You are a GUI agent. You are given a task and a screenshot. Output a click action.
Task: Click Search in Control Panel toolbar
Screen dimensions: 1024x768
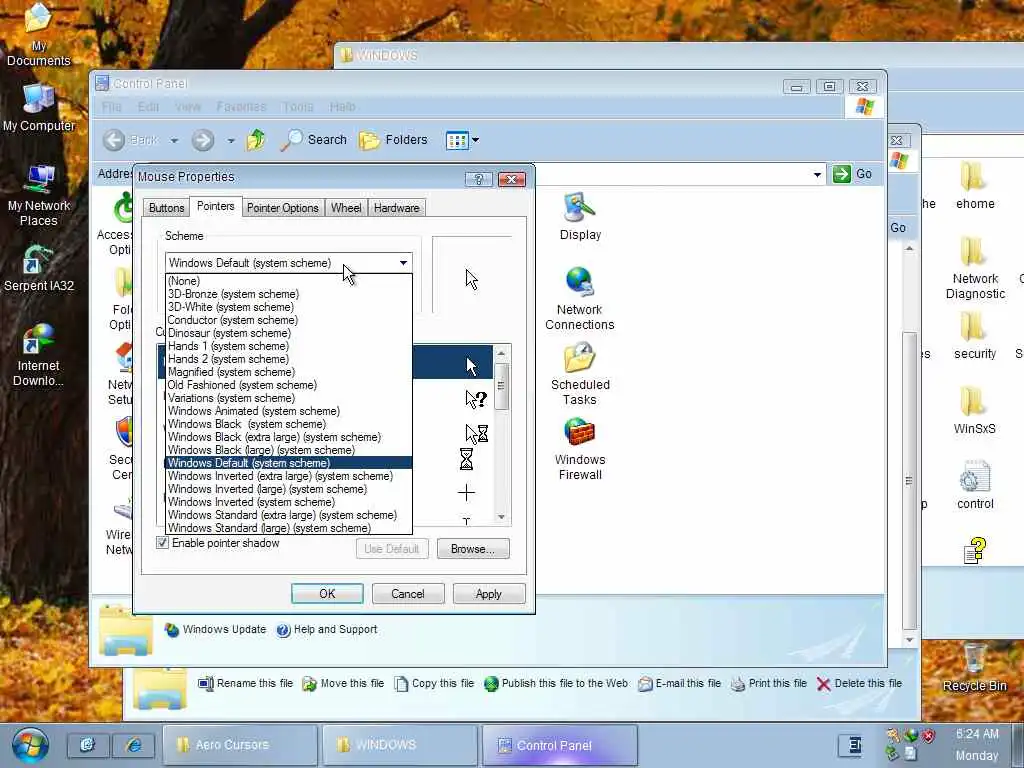pyautogui.click(x=314, y=140)
